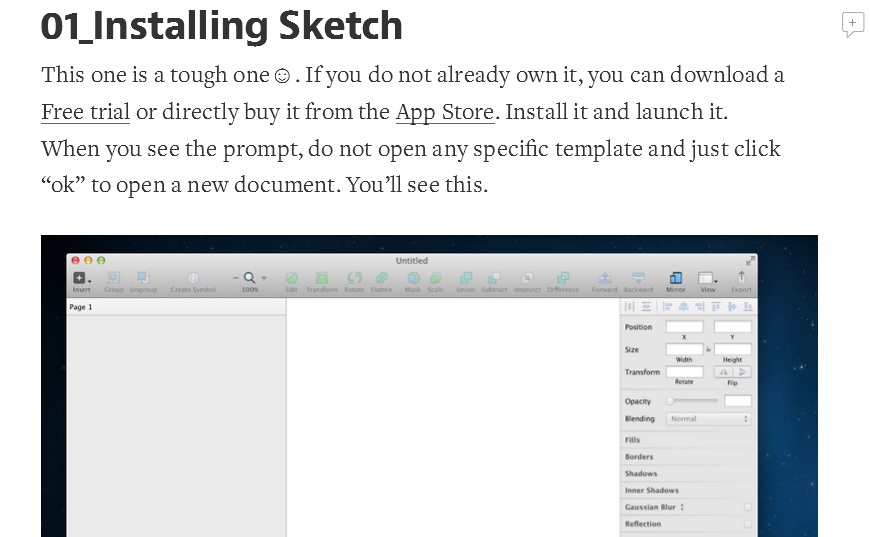Screen dimensions: 870x537
Task: Open the Gaussian Blur type selector
Action: [682, 507]
